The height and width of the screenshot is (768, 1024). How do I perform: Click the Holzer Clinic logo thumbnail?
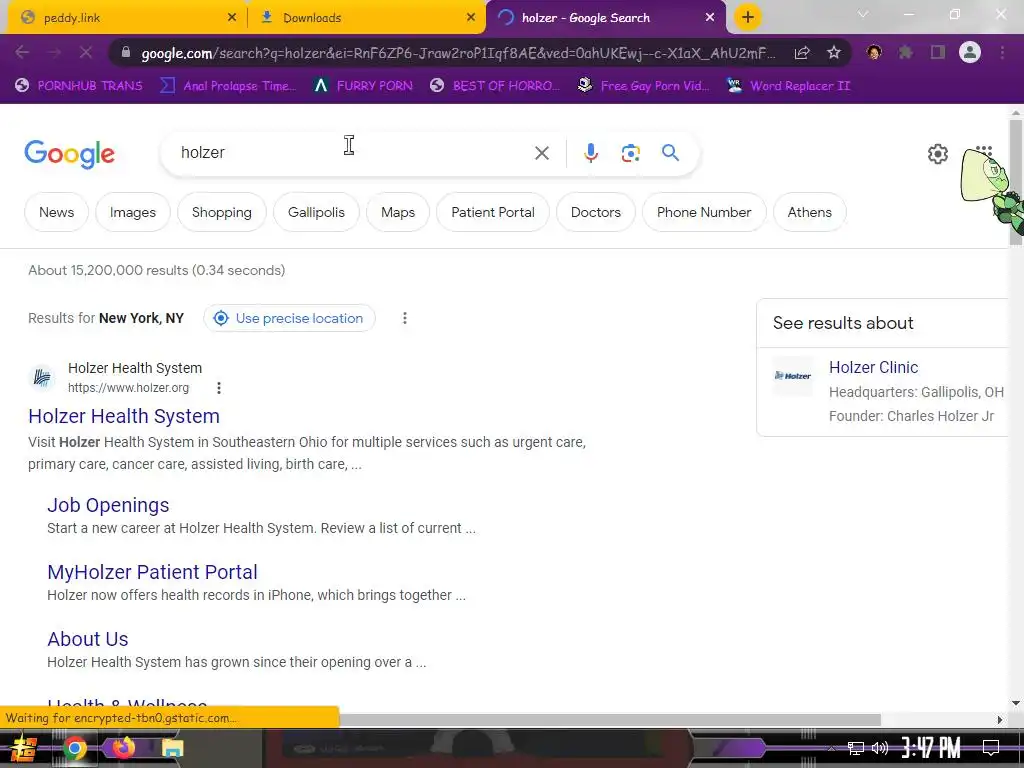(793, 376)
